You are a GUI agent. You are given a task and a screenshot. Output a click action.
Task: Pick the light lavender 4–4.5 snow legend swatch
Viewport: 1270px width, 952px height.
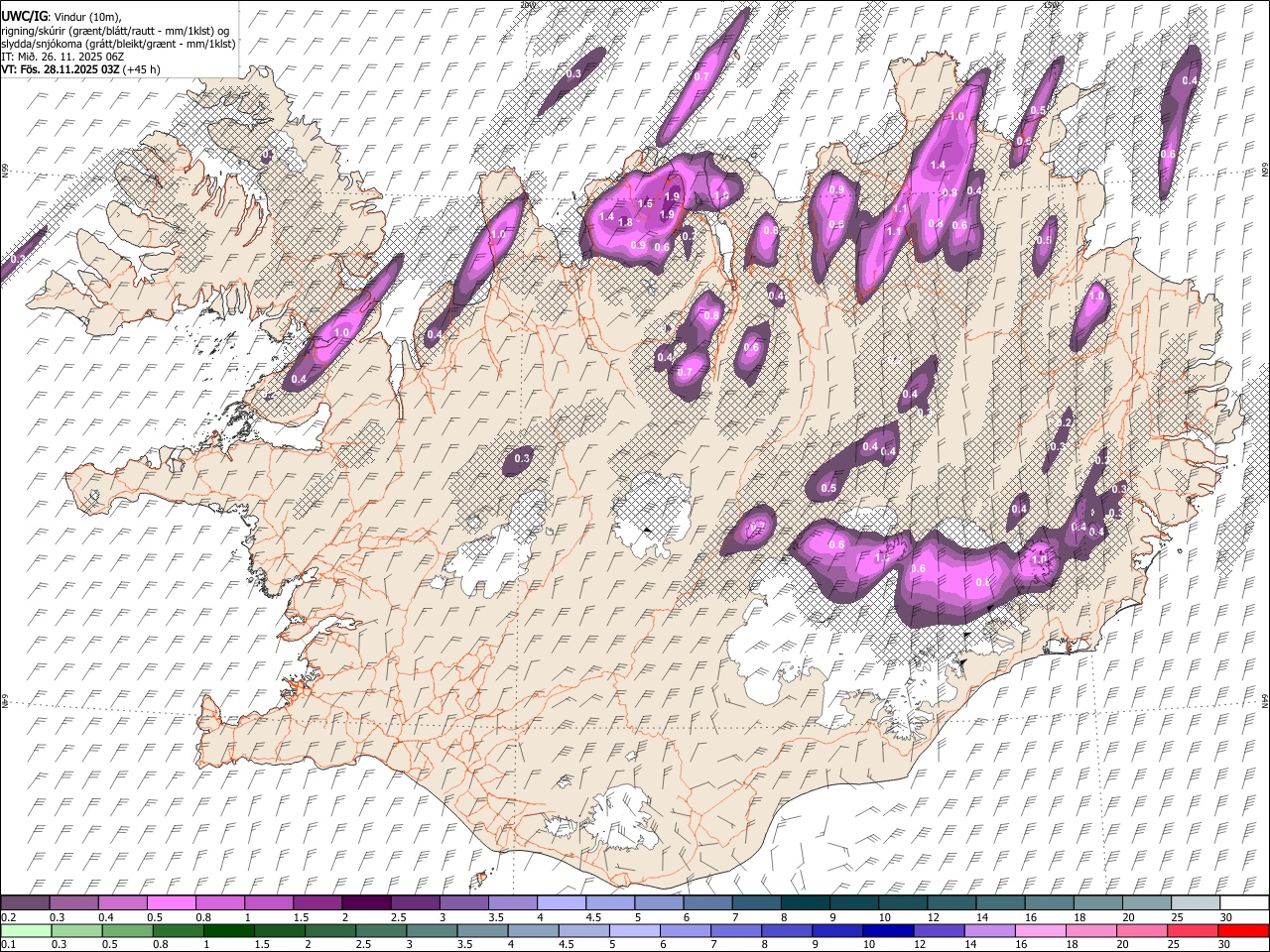[x=562, y=902]
